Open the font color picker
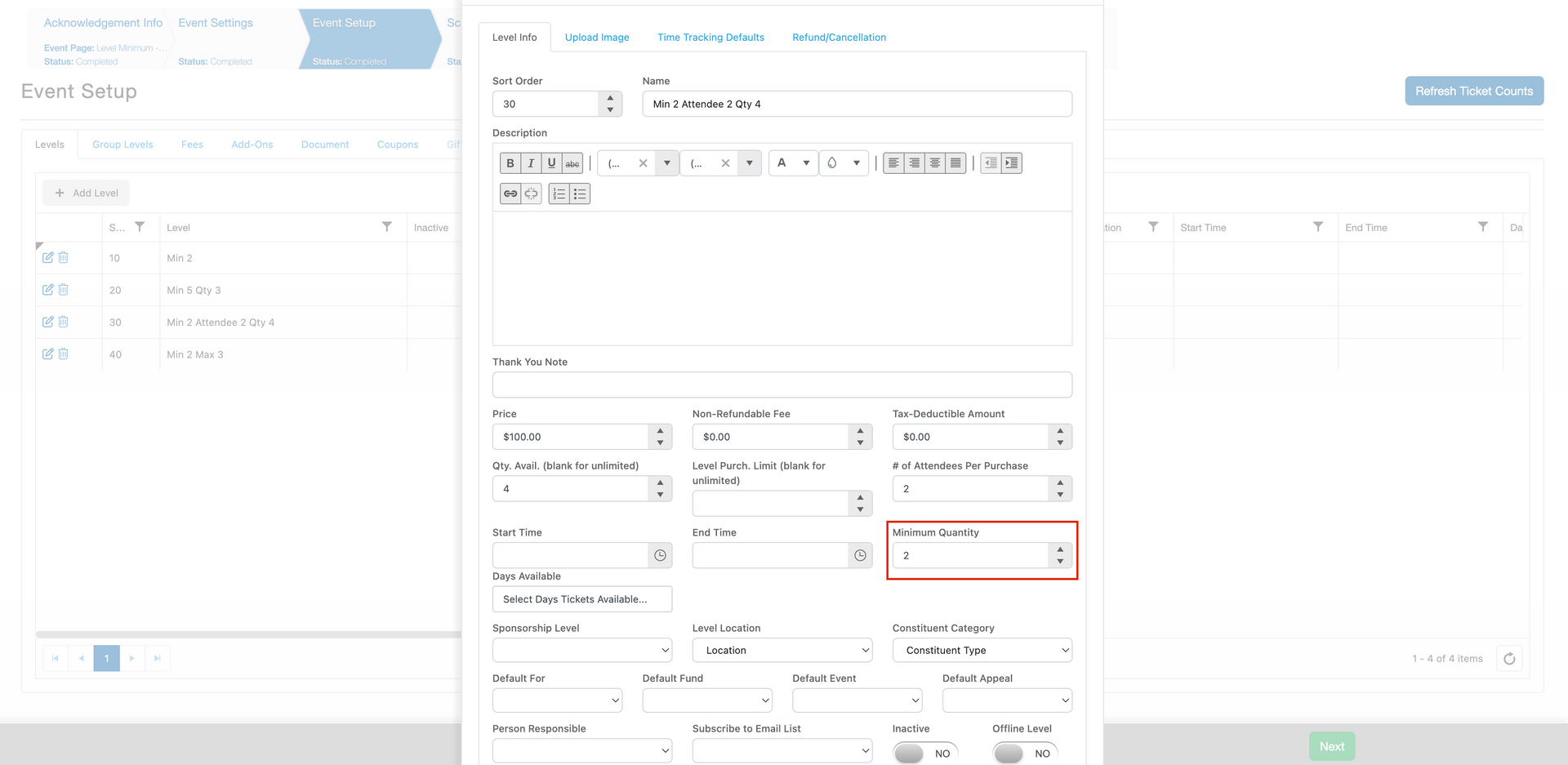1568x765 pixels. click(x=793, y=163)
